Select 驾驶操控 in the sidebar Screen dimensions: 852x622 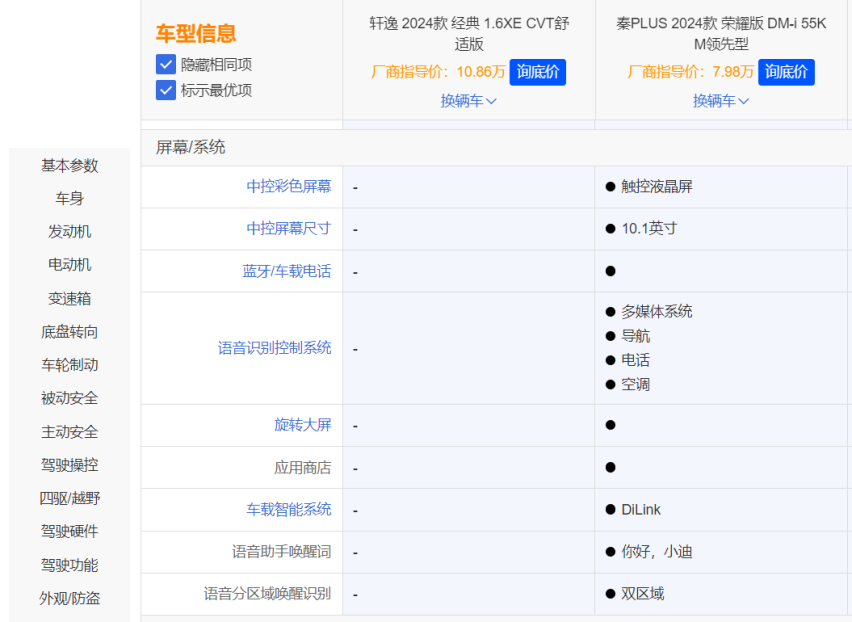click(70, 465)
